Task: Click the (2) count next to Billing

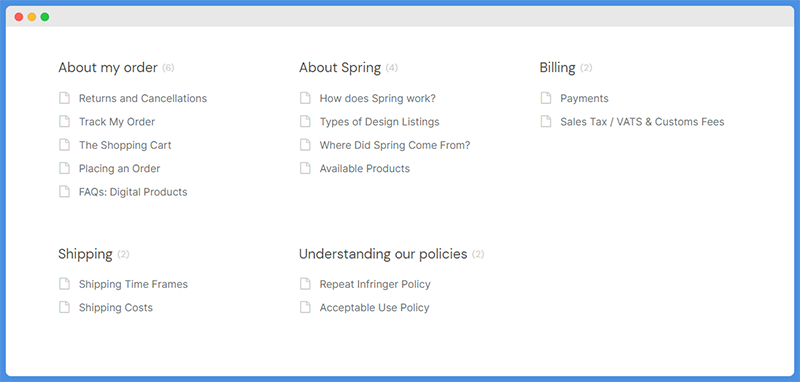Action: click(x=586, y=68)
